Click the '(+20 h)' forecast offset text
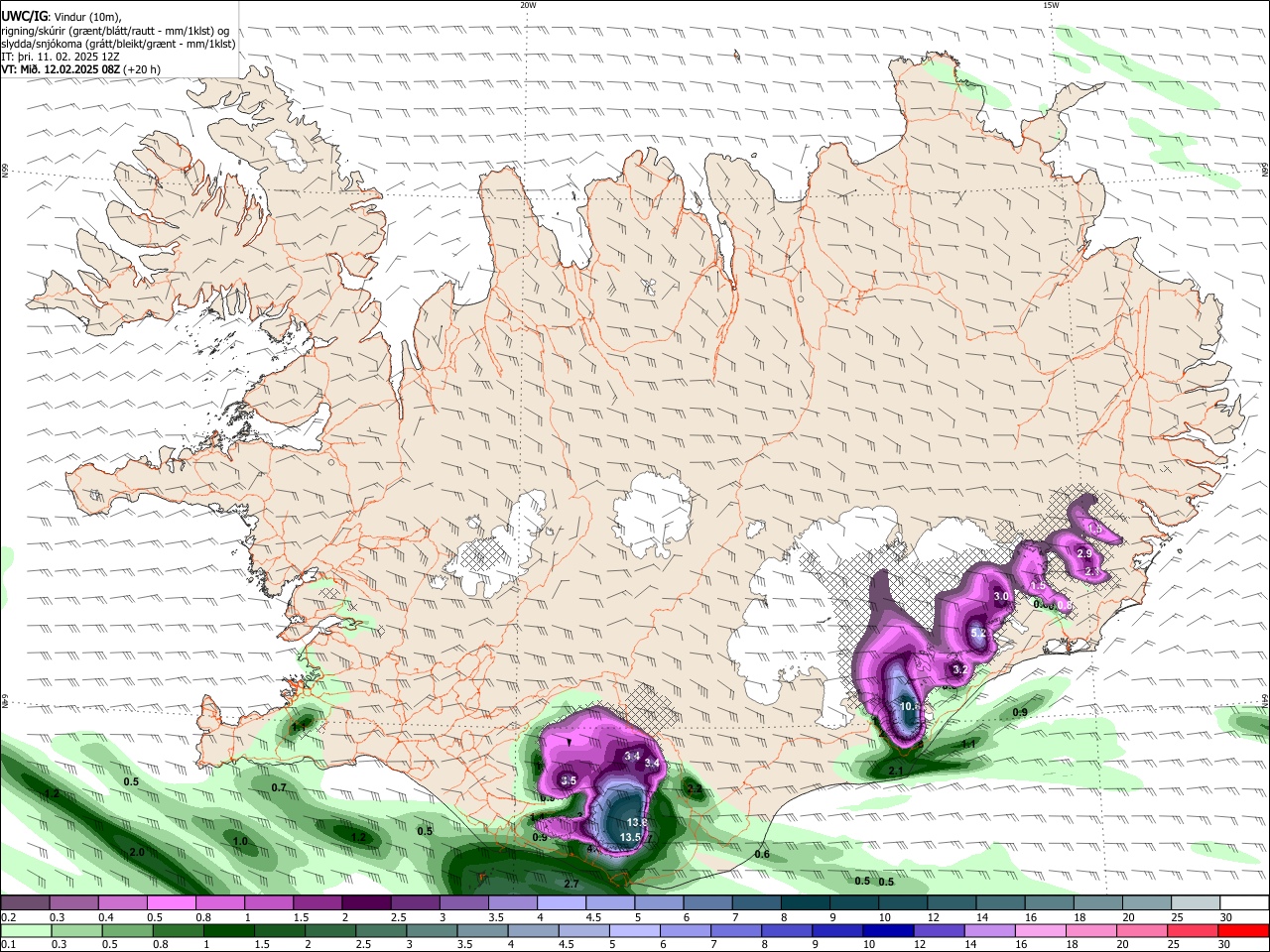 142,69
